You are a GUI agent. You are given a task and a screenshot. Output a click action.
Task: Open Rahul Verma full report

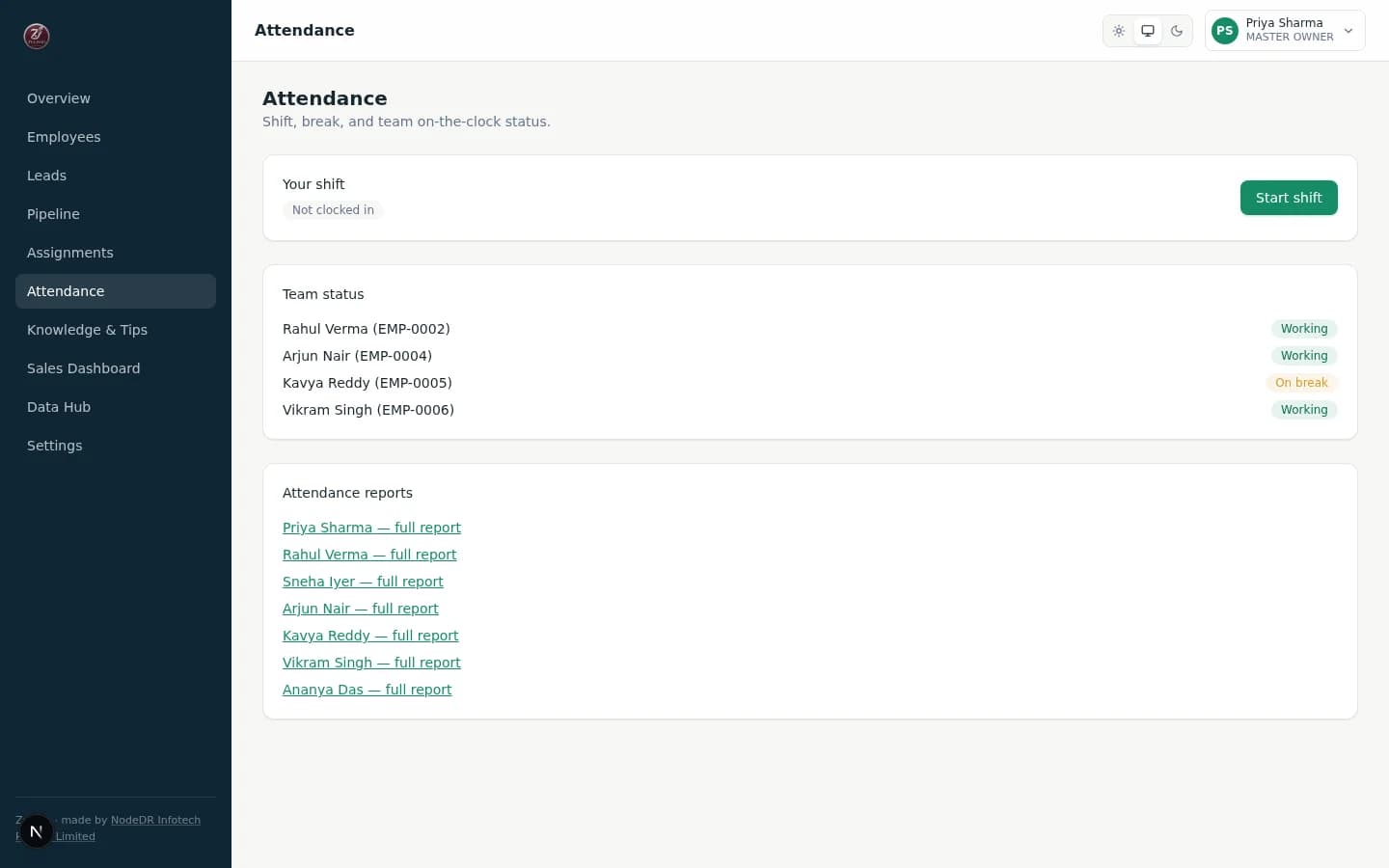369,555
